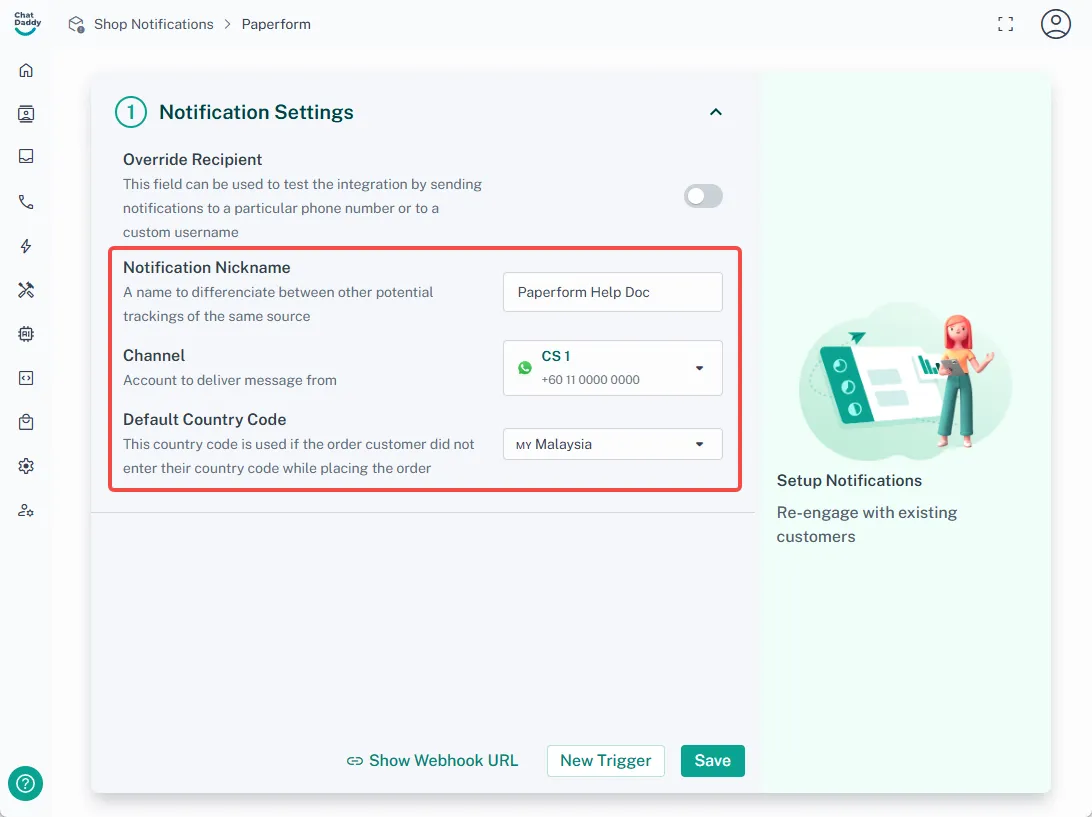Collapse the Notification Settings section
Screen dimensions: 1092x817
715,112
